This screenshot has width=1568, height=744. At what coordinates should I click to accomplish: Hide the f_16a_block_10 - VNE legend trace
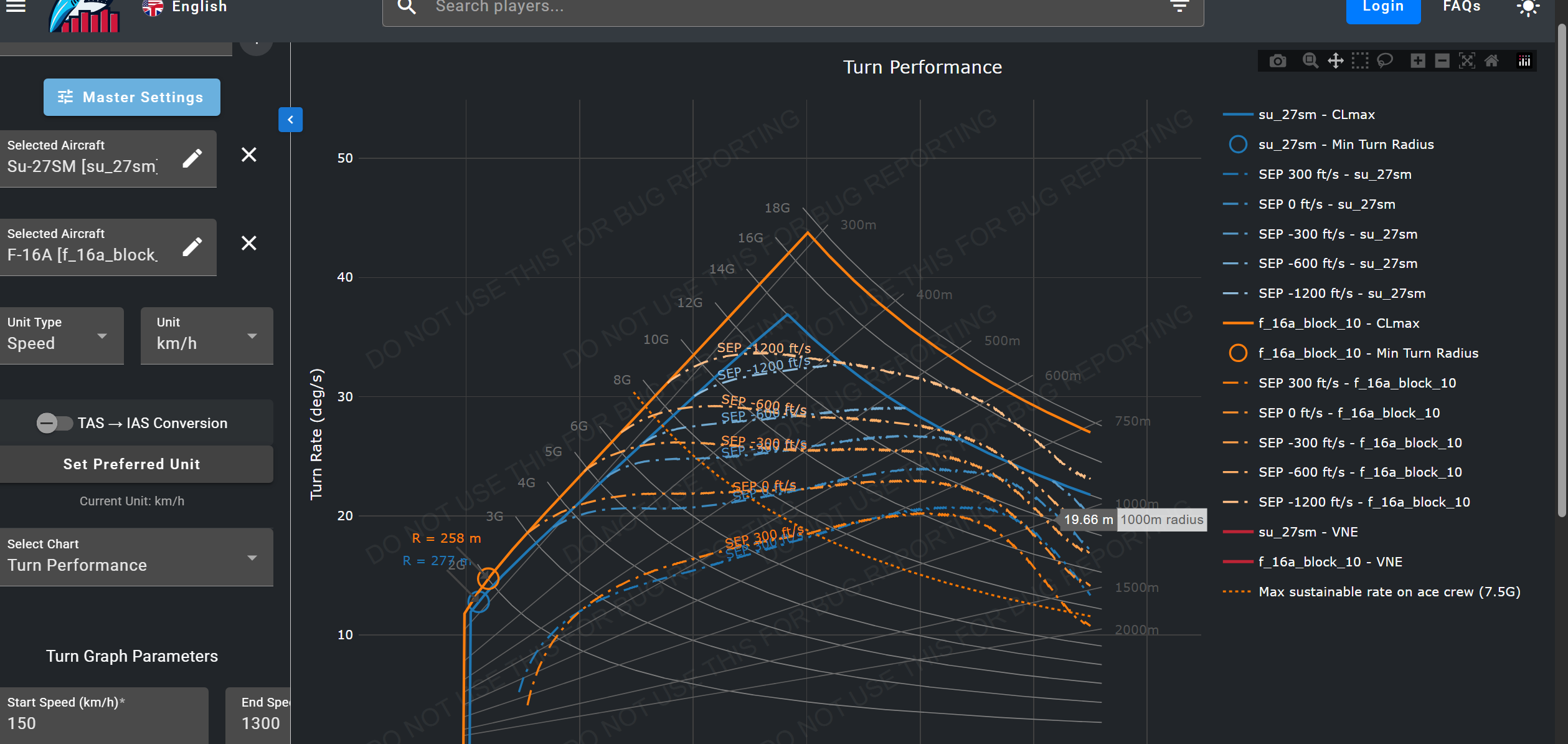click(x=1329, y=562)
